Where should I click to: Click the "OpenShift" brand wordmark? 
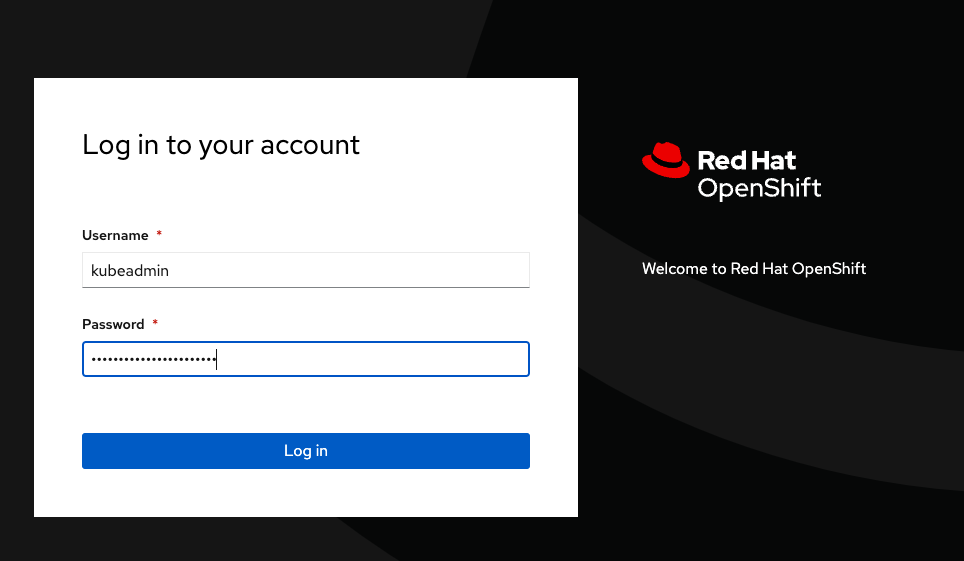(x=759, y=188)
